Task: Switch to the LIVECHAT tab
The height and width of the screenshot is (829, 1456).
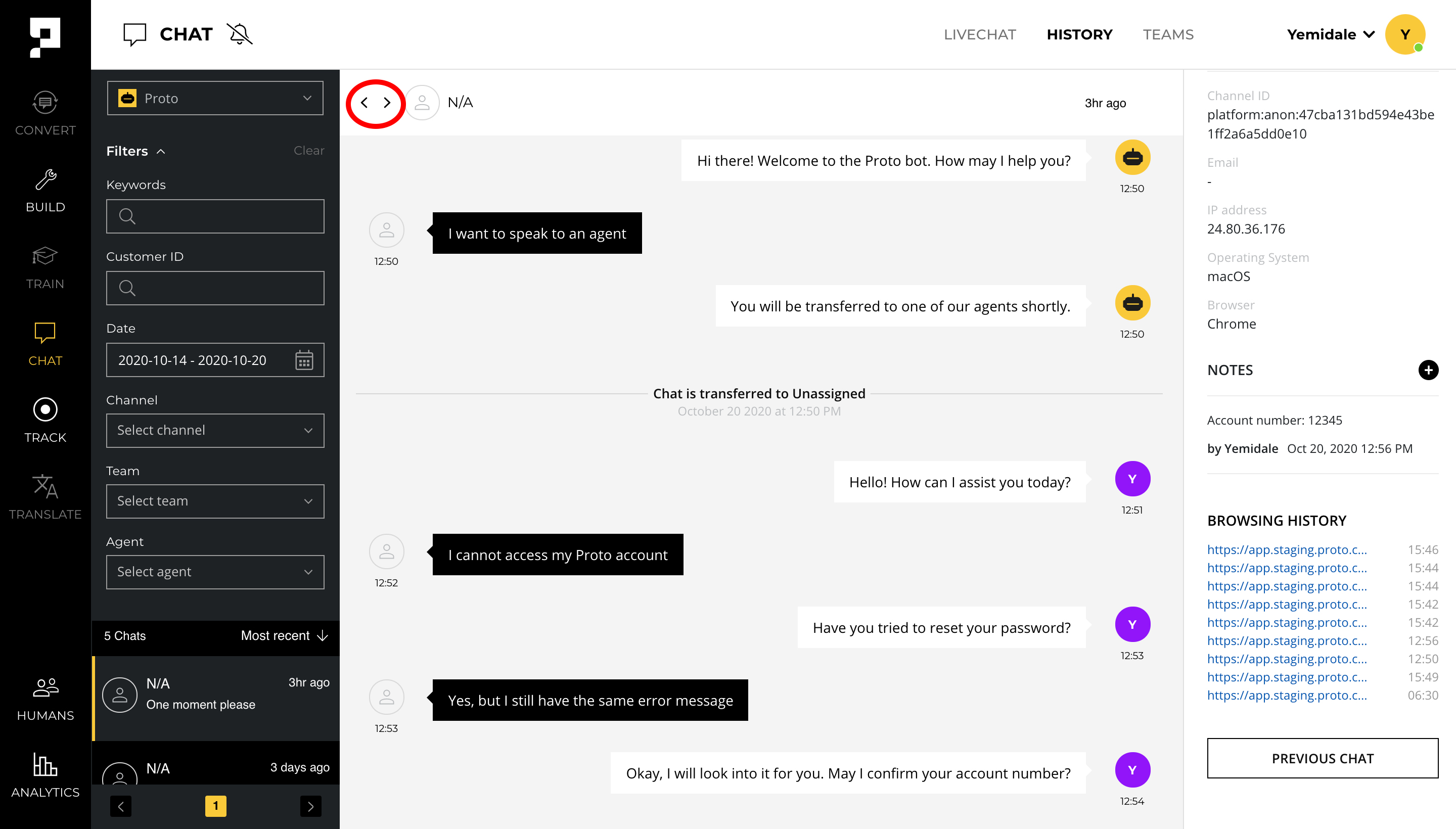Action: pyautogui.click(x=979, y=34)
